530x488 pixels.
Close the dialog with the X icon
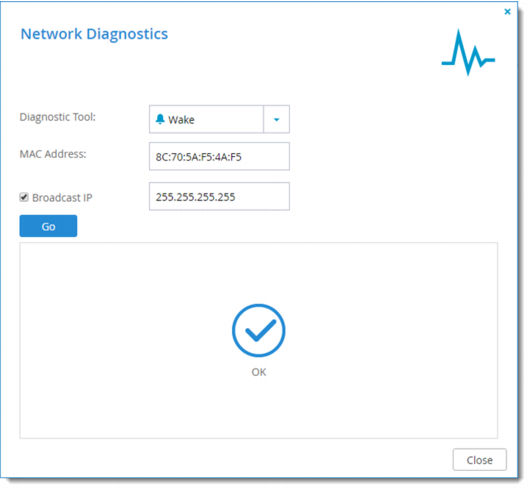(x=507, y=12)
